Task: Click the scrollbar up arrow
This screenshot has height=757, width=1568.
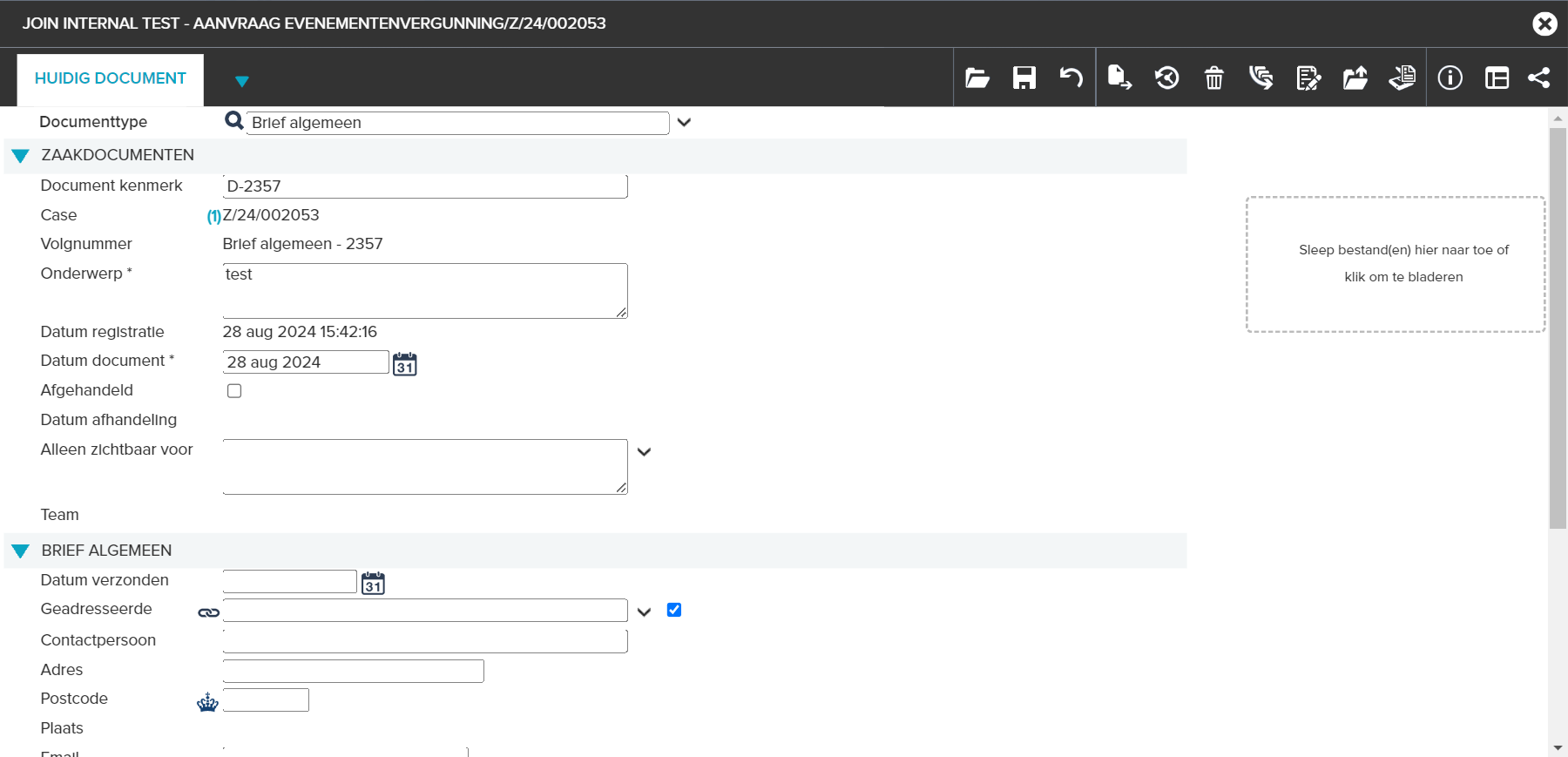Action: click(x=1558, y=118)
